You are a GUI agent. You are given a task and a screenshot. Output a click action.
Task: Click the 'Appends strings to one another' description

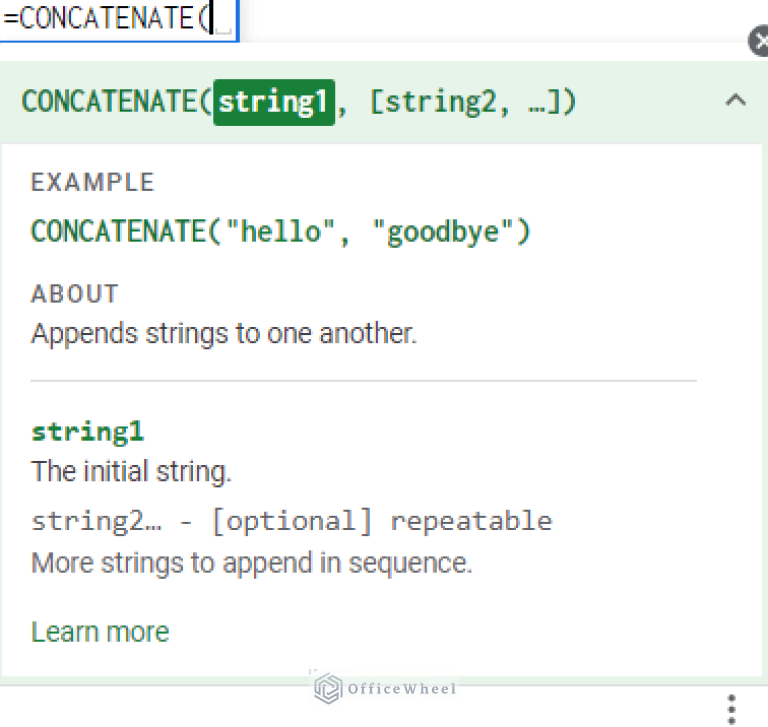[223, 334]
